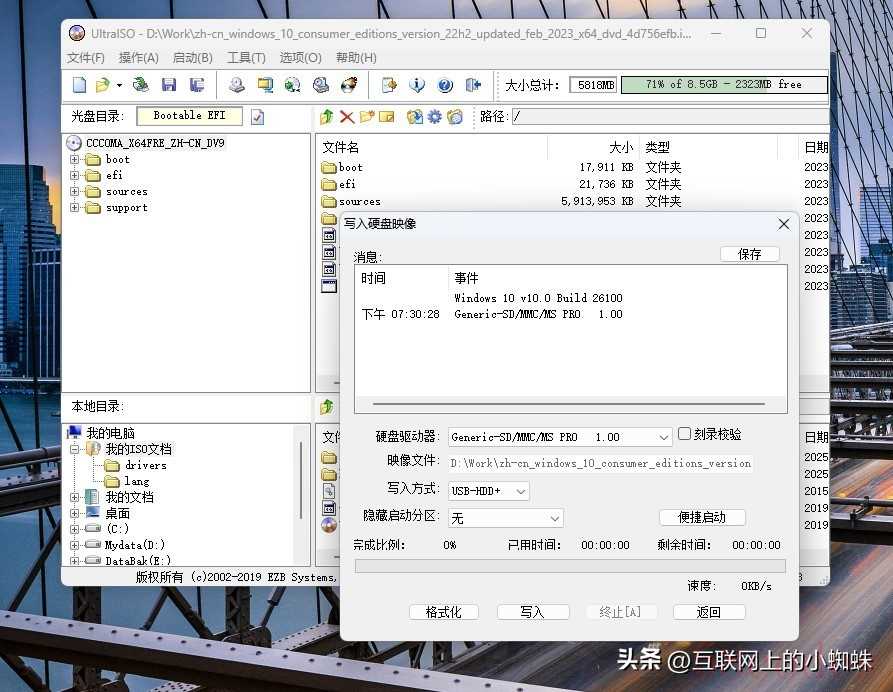This screenshot has width=893, height=692.
Task: Toggle the checkbox beside Bootable EFI
Action: [x=257, y=117]
